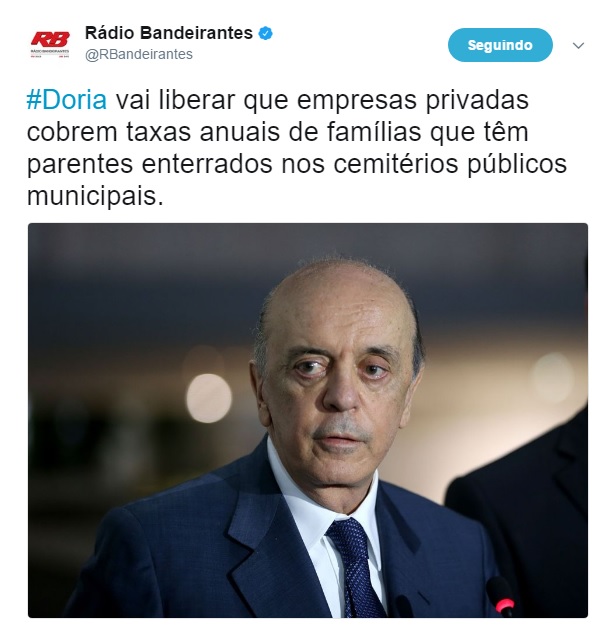Click the blurred light orb in photo background

point(209,398)
